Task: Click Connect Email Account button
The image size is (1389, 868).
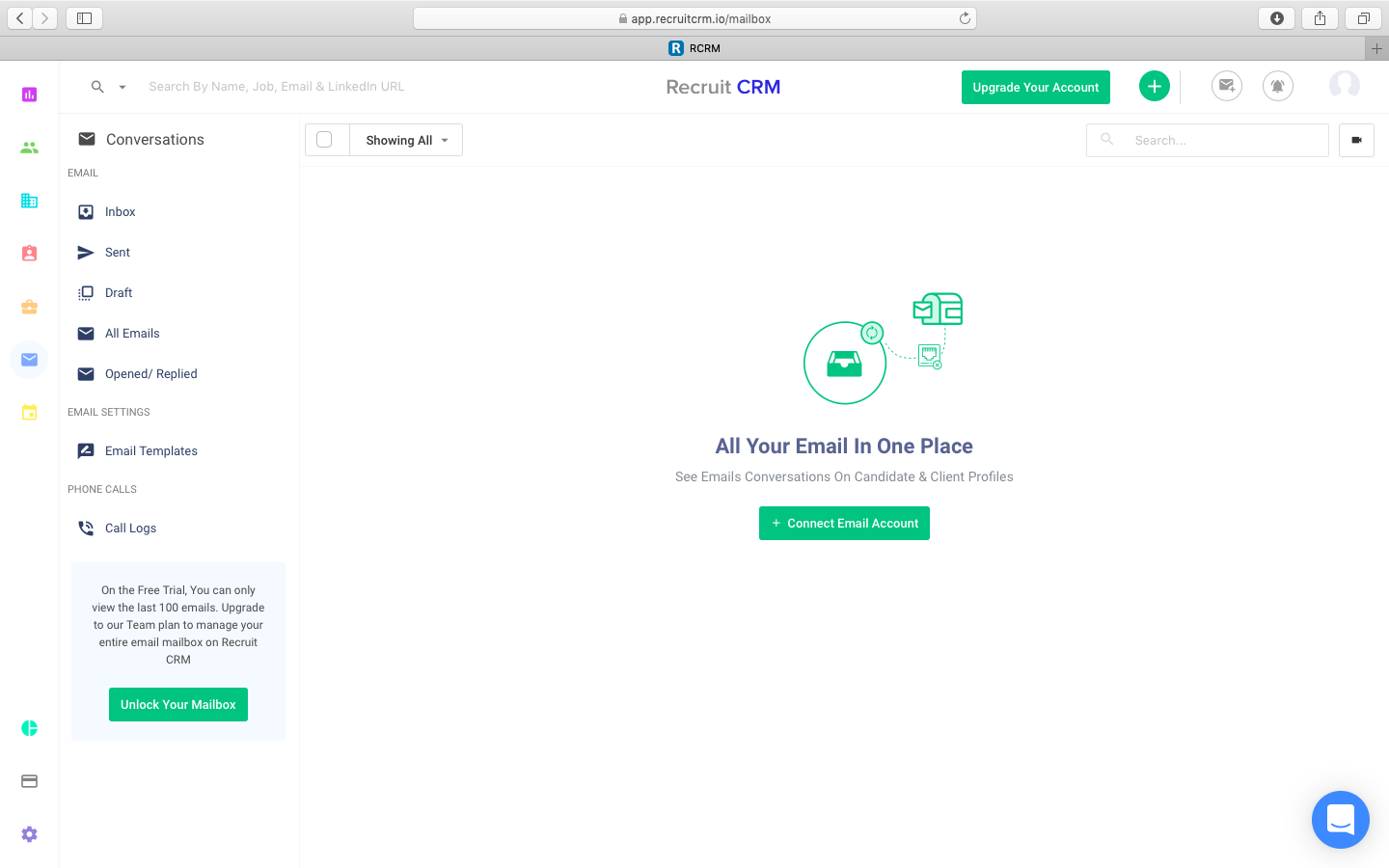Action: coord(844,524)
